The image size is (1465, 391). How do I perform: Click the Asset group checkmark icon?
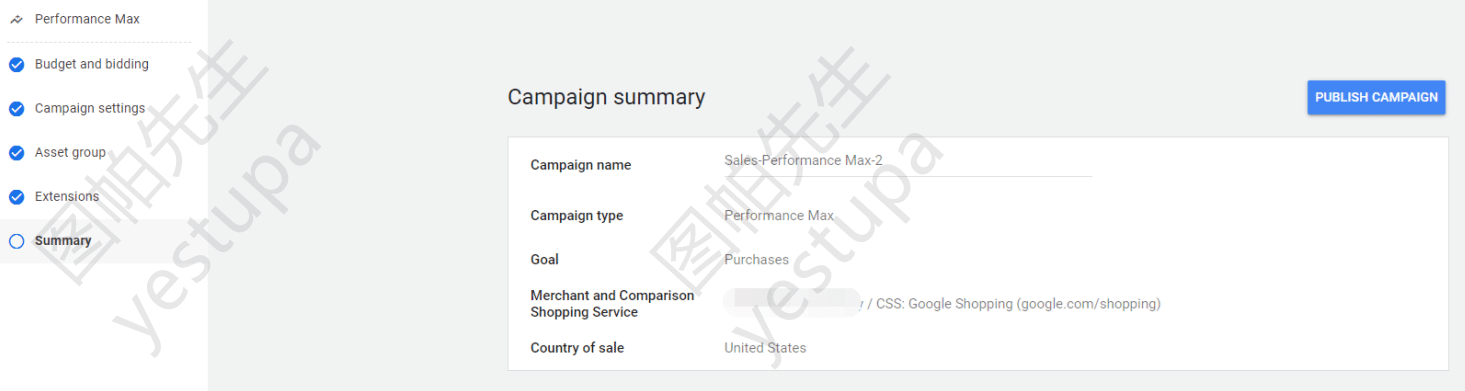tap(16, 153)
